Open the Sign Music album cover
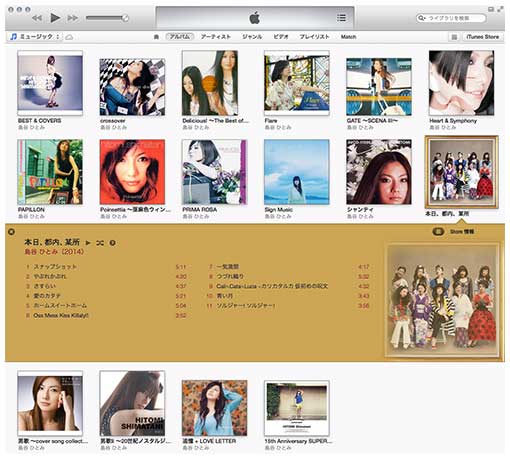 pyautogui.click(x=297, y=172)
